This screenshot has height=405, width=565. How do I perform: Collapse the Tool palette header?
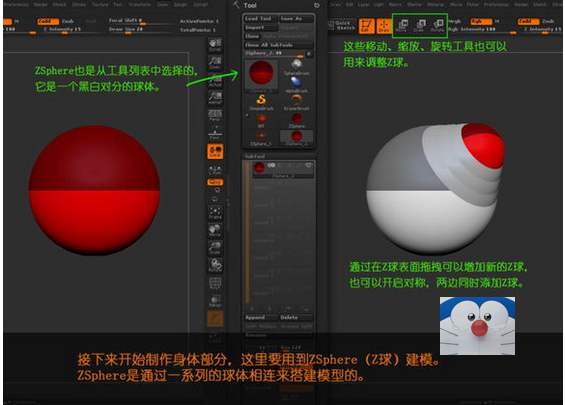tap(250, 5)
